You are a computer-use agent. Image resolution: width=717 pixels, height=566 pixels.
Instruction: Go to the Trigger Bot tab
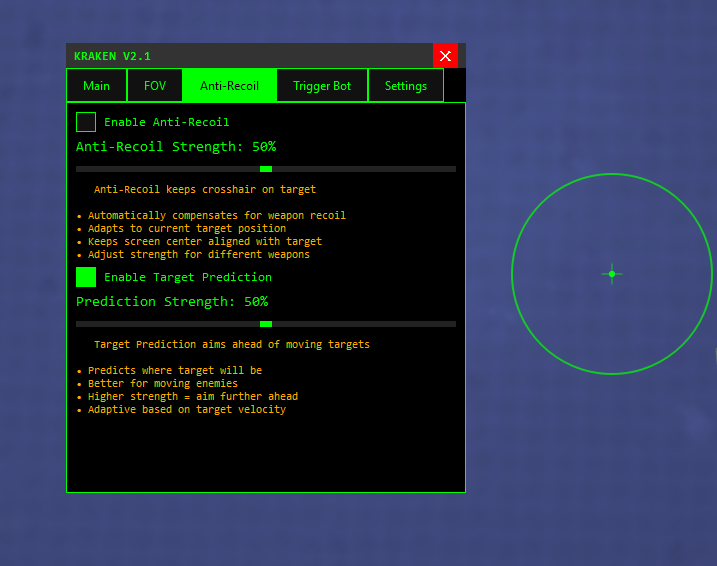tap(322, 86)
